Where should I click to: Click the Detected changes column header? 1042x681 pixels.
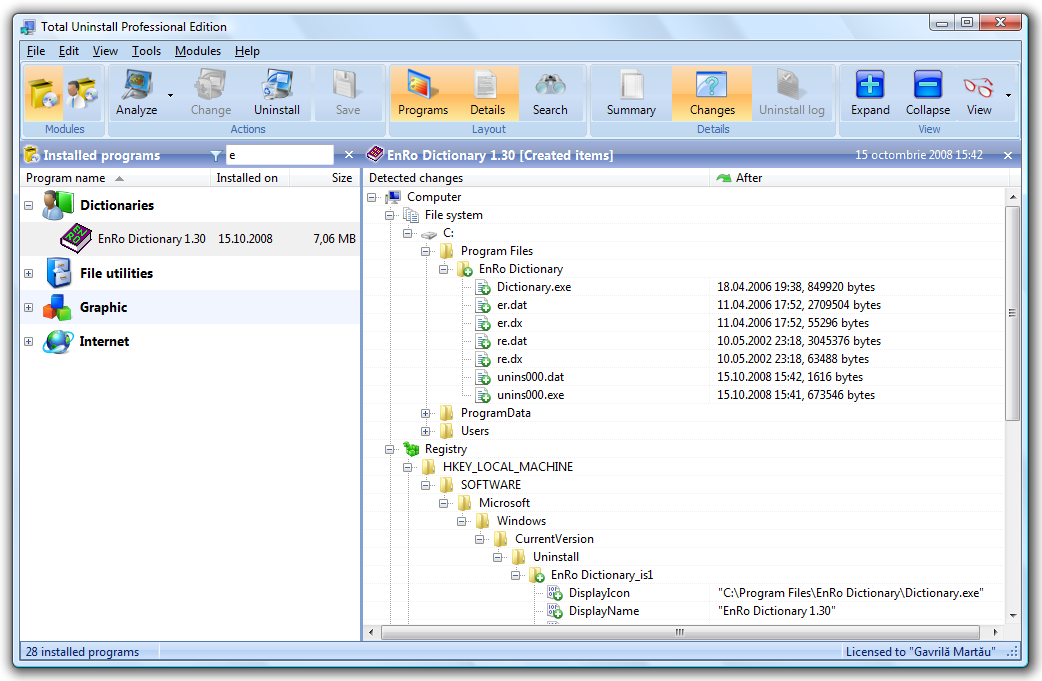[x=416, y=178]
